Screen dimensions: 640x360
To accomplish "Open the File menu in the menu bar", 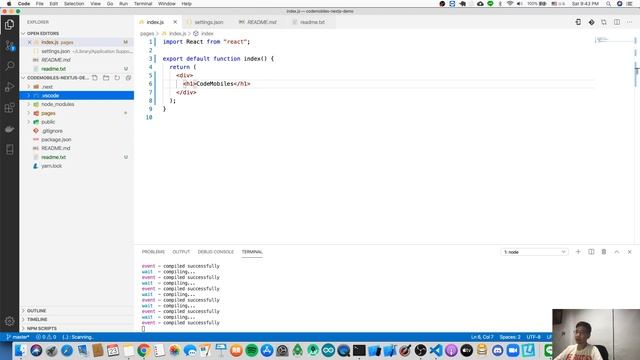I will point(40,4).
